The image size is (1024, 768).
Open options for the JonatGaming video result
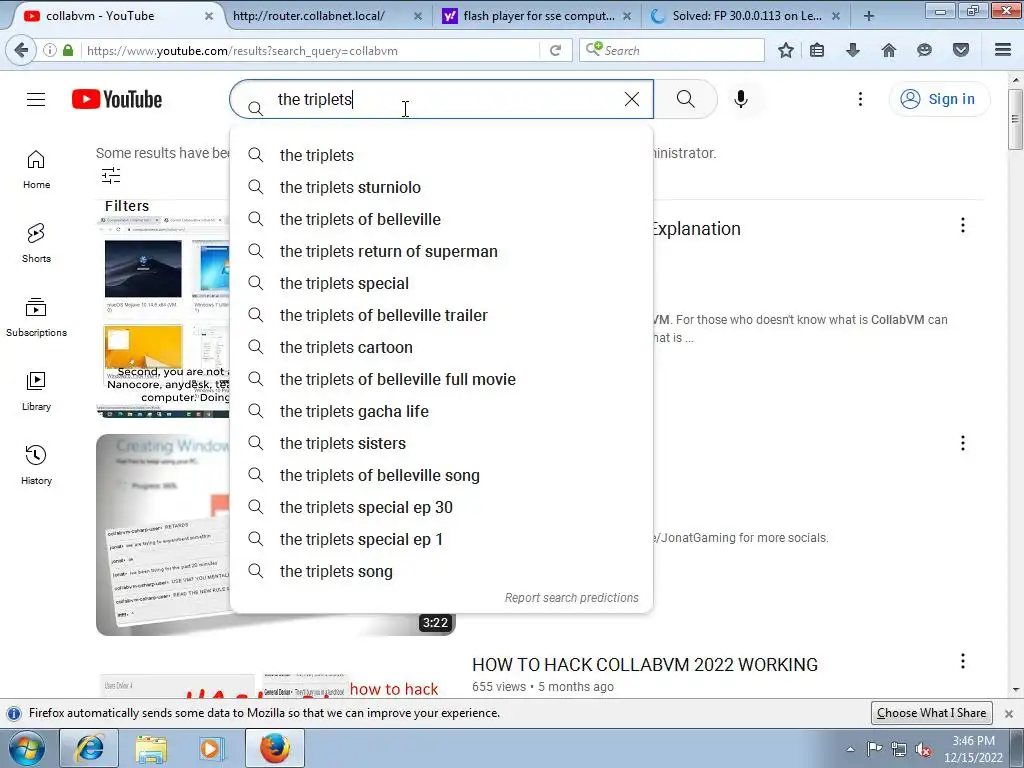point(963,443)
